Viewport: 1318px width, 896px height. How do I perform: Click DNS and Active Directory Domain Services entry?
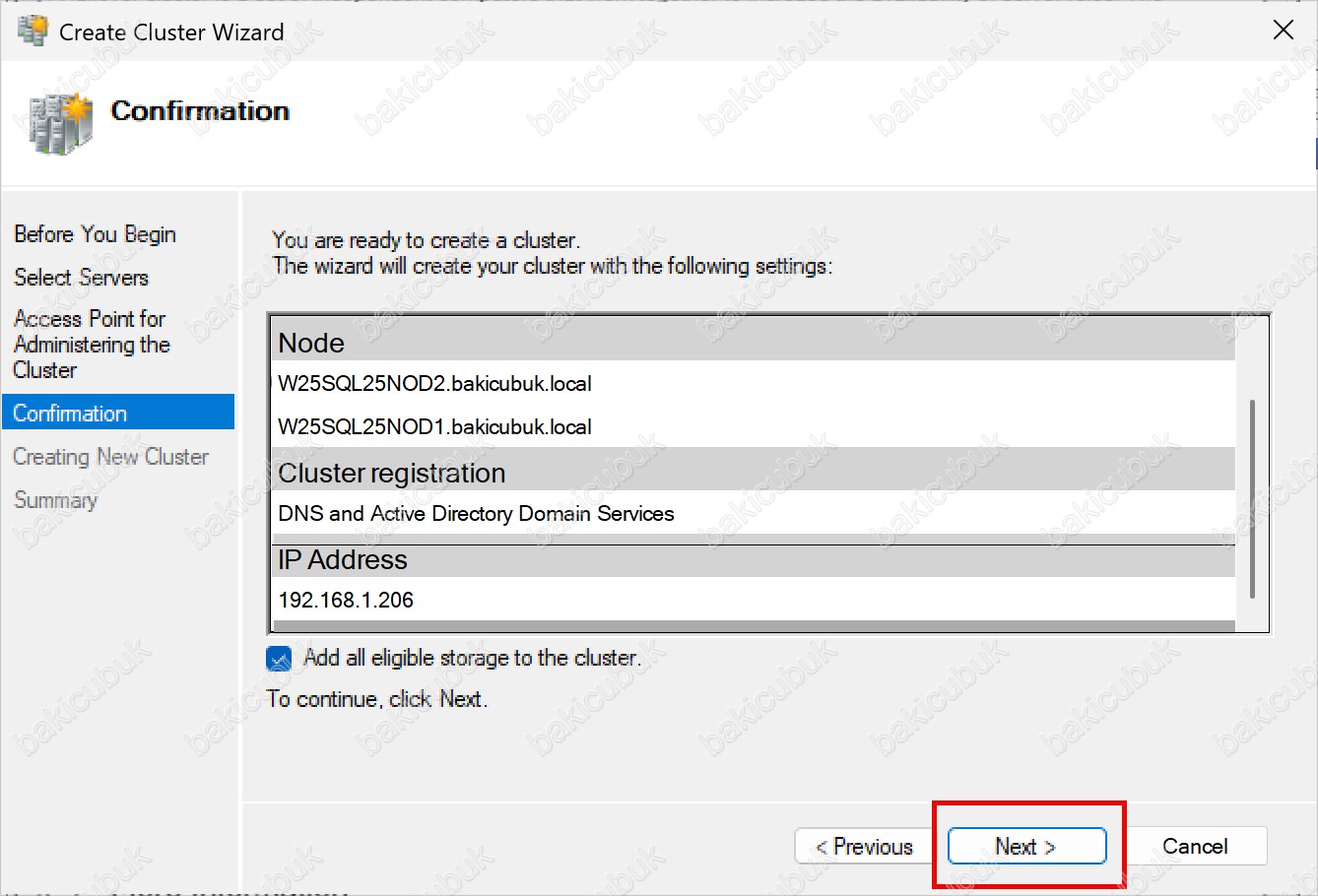pos(476,514)
